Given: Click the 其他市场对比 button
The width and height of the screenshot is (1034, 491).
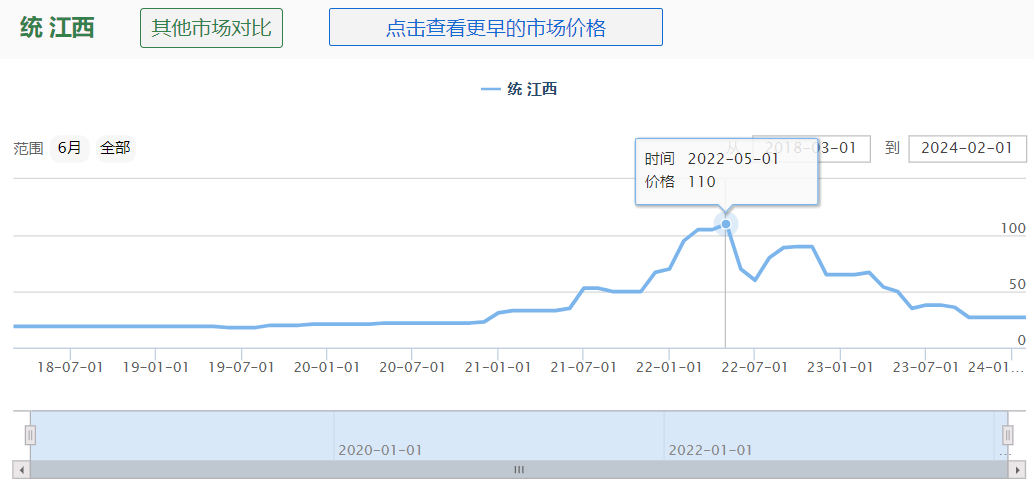Looking at the screenshot, I should [211, 28].
